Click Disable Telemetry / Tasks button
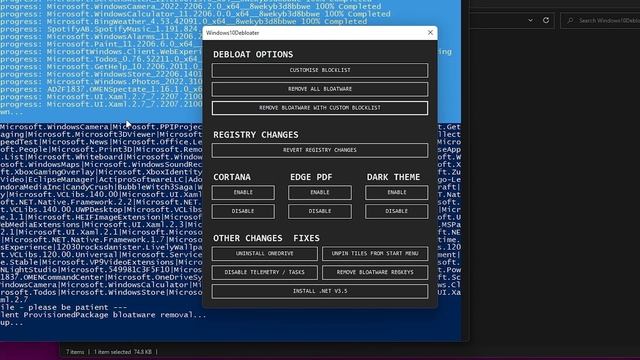This screenshot has width=640, height=360. (x=264, y=272)
